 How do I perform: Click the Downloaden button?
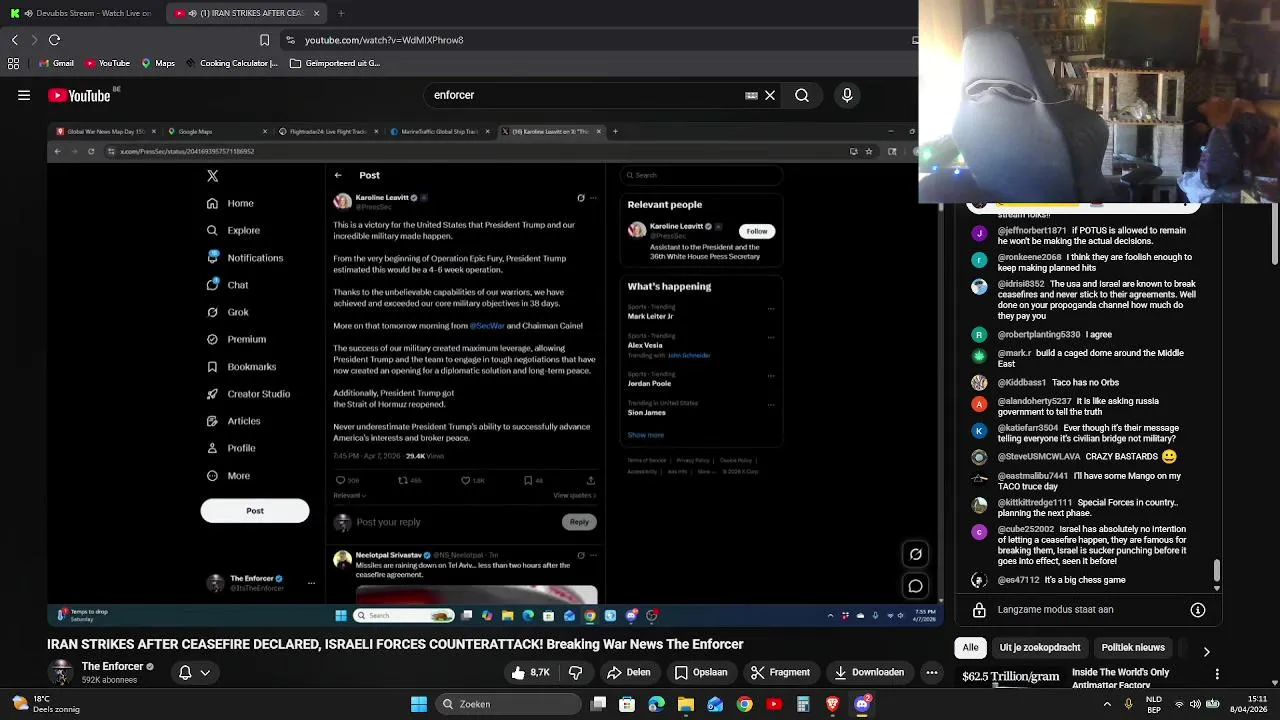[869, 672]
